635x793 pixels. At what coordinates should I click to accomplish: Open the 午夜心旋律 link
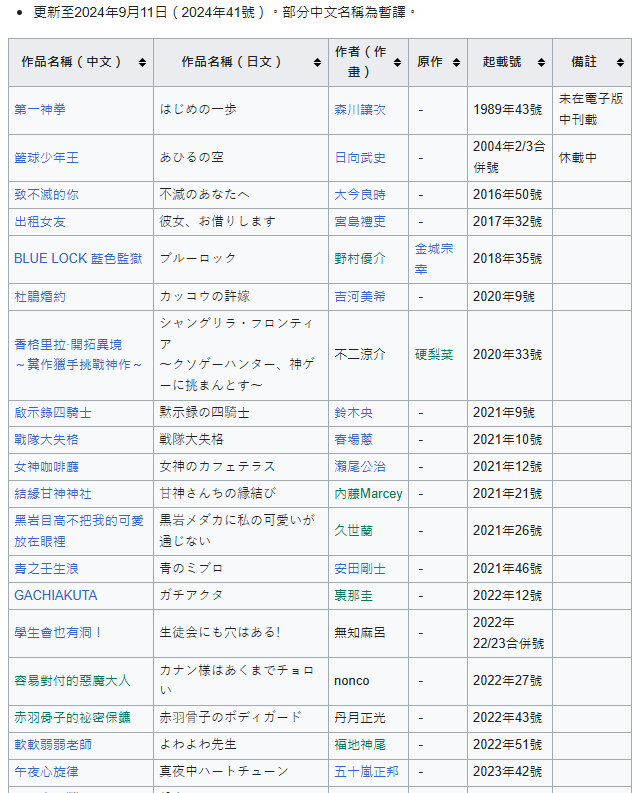(x=47, y=772)
